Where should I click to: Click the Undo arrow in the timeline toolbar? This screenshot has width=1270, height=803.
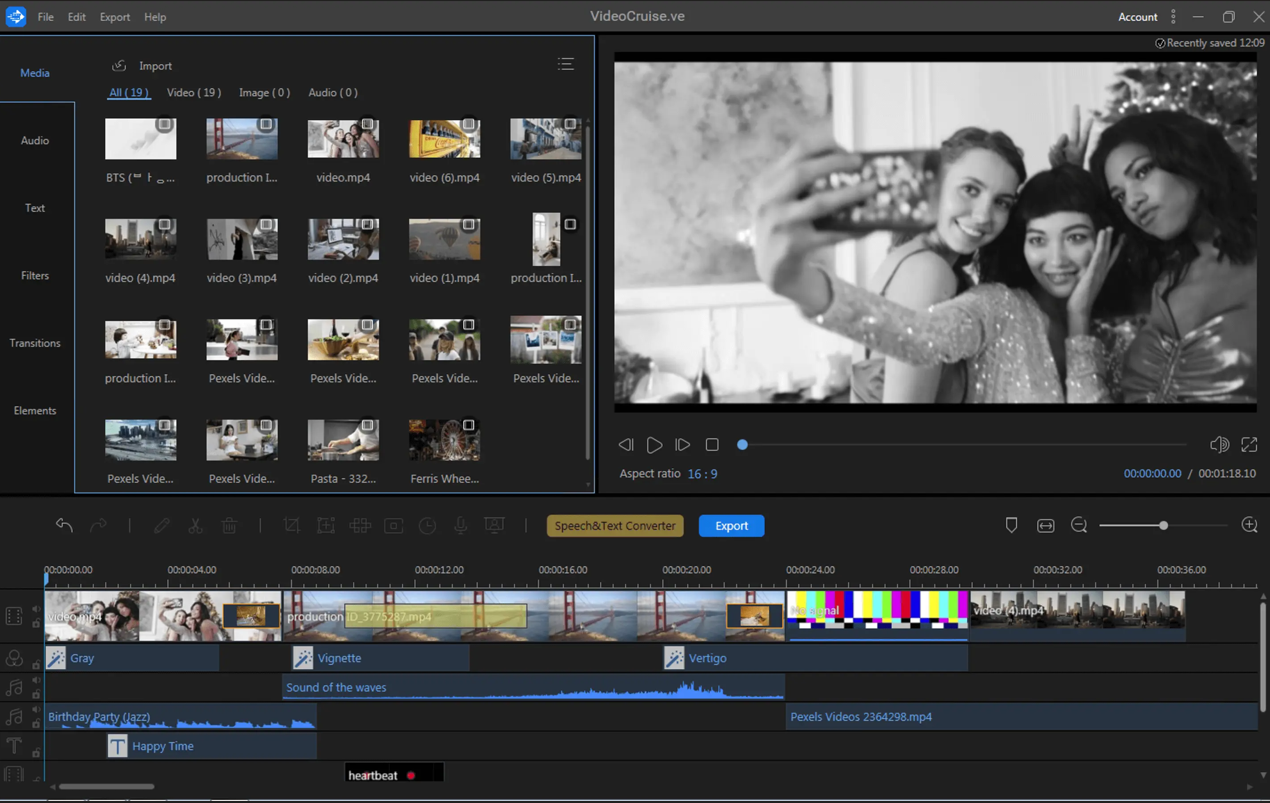tap(64, 526)
